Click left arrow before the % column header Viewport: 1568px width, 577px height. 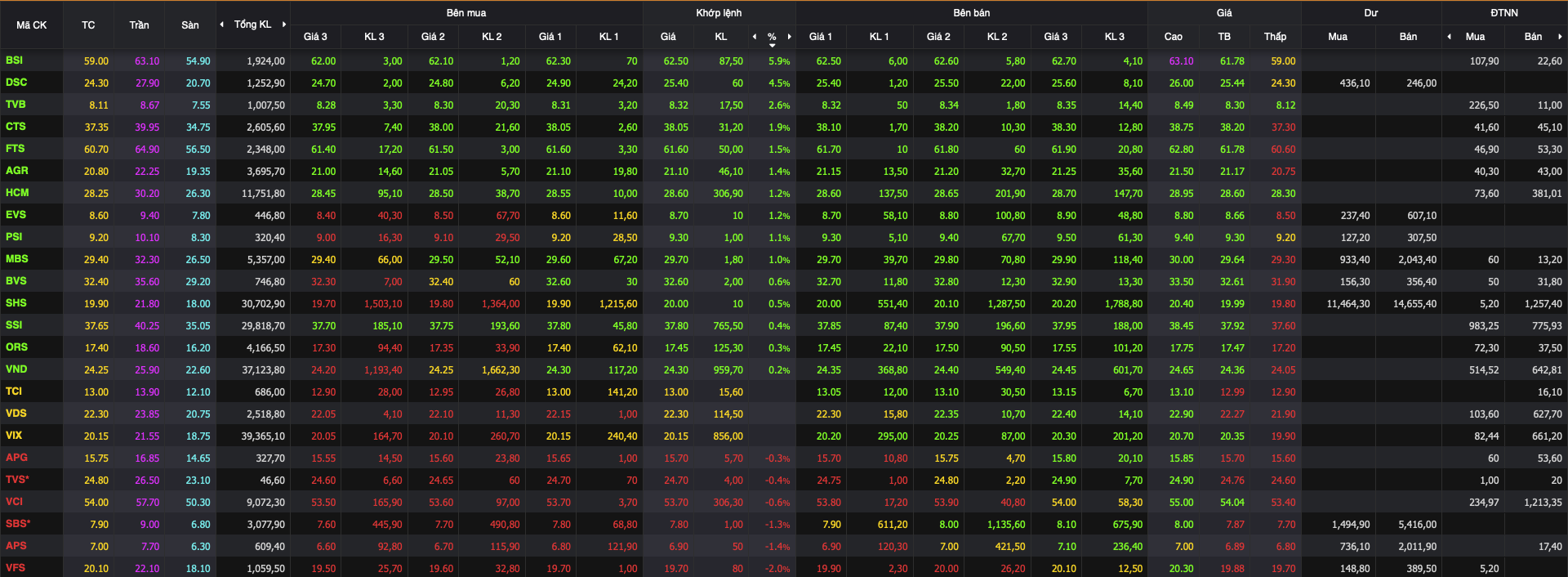point(755,37)
